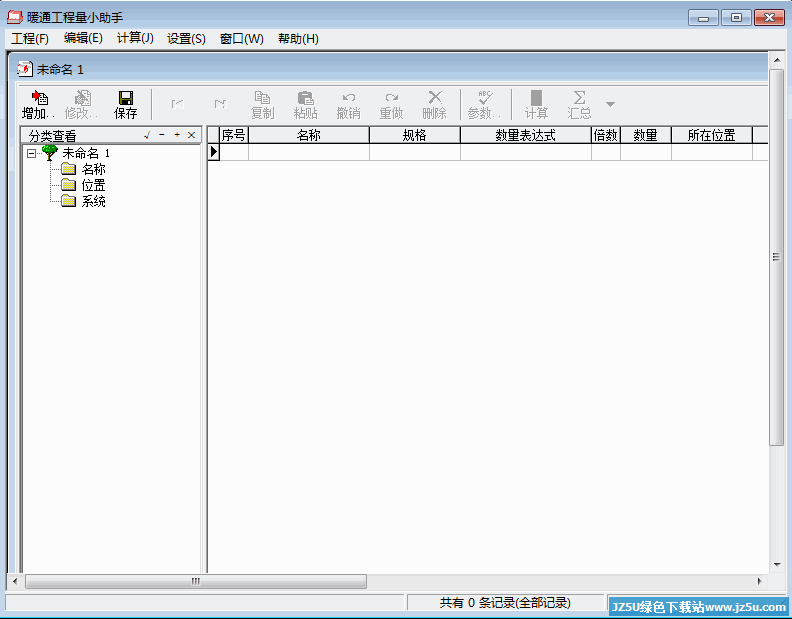Maximize the application window
Viewport: 792px width, 619px height.
click(x=736, y=18)
